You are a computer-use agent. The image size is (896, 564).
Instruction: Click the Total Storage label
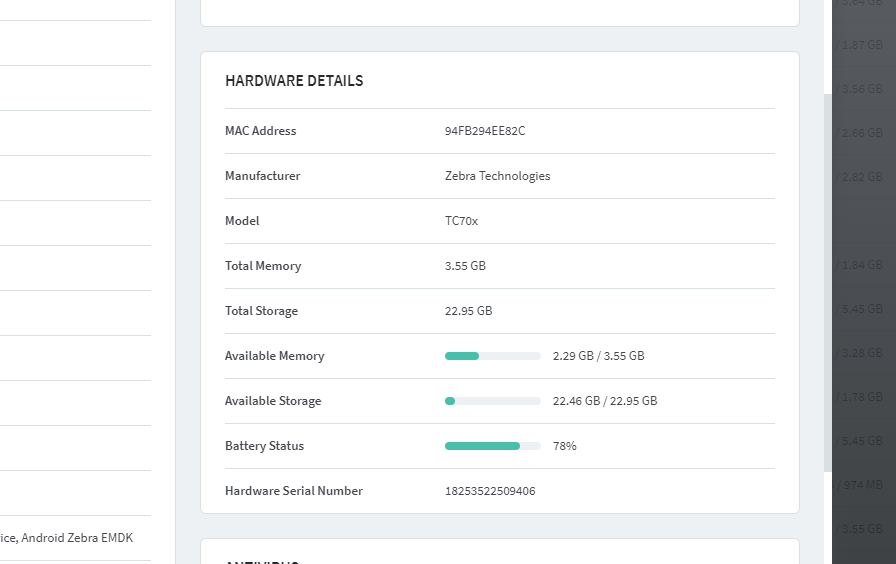[261, 311]
